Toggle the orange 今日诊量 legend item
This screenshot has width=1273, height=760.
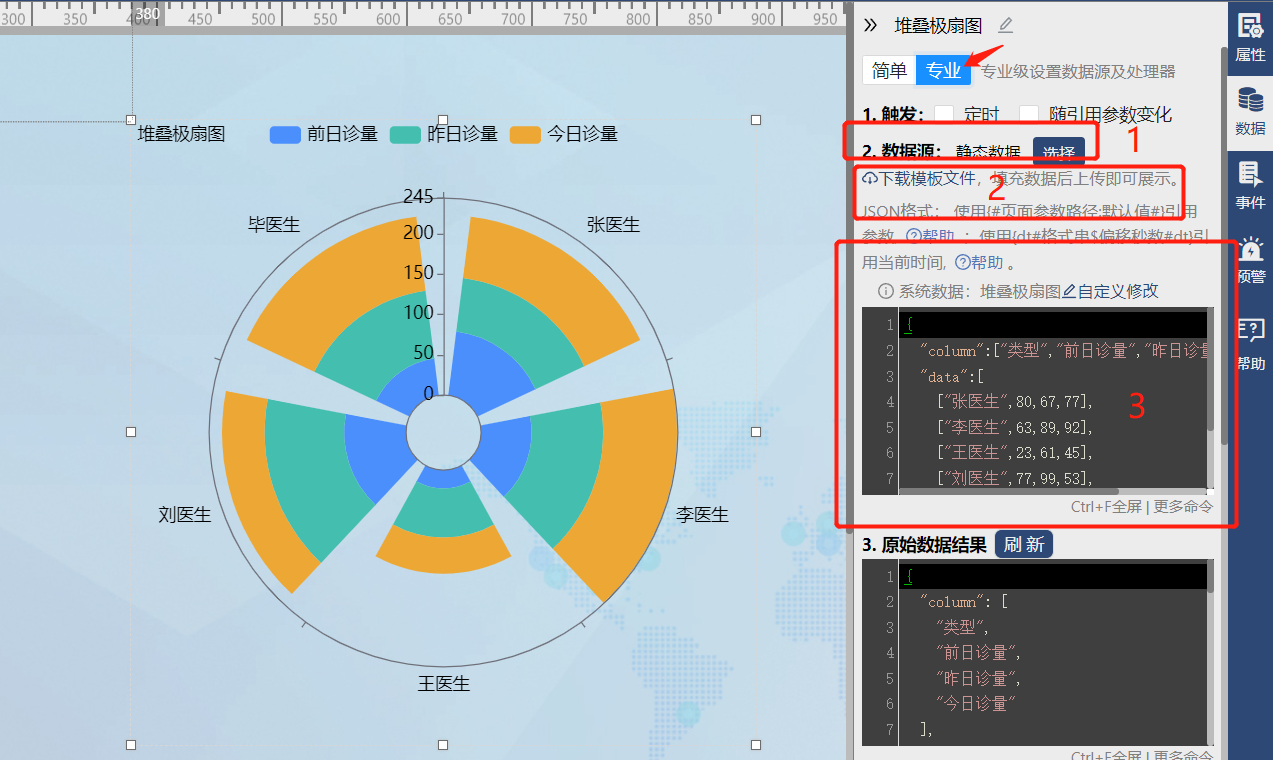[564, 134]
